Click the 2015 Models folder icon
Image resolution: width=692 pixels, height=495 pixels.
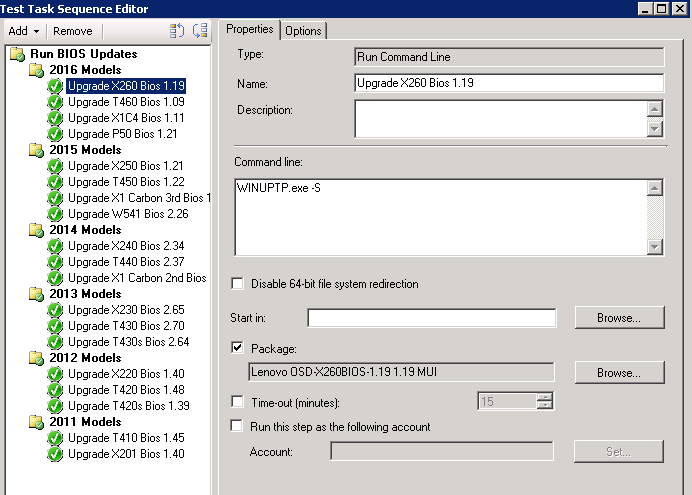point(37,150)
